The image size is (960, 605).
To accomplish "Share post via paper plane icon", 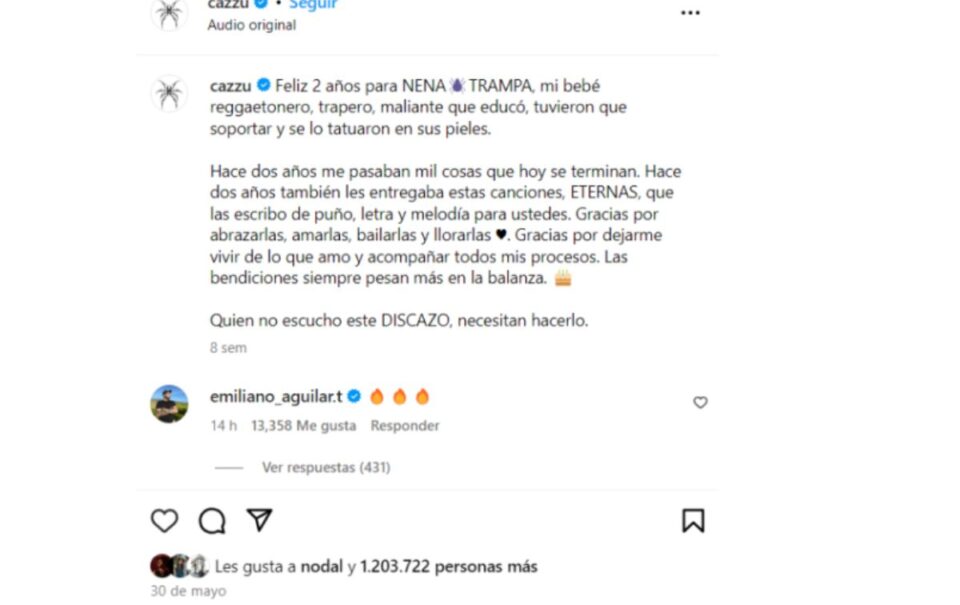I will [259, 520].
